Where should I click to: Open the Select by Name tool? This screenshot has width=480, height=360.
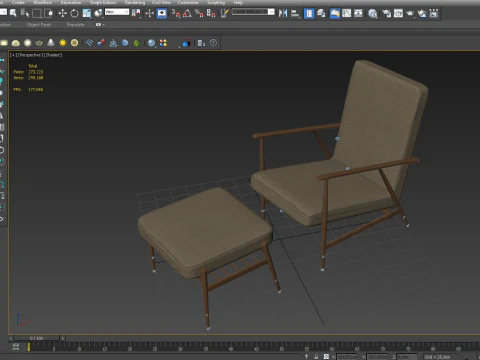[25, 13]
